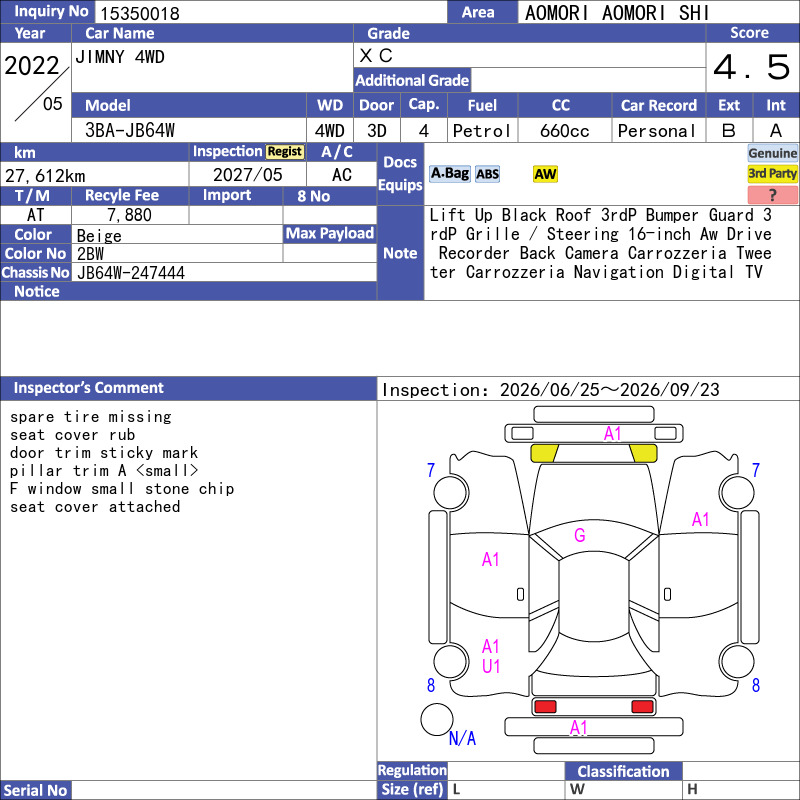
Task: Click the yellow Regist badge
Action: tap(285, 152)
